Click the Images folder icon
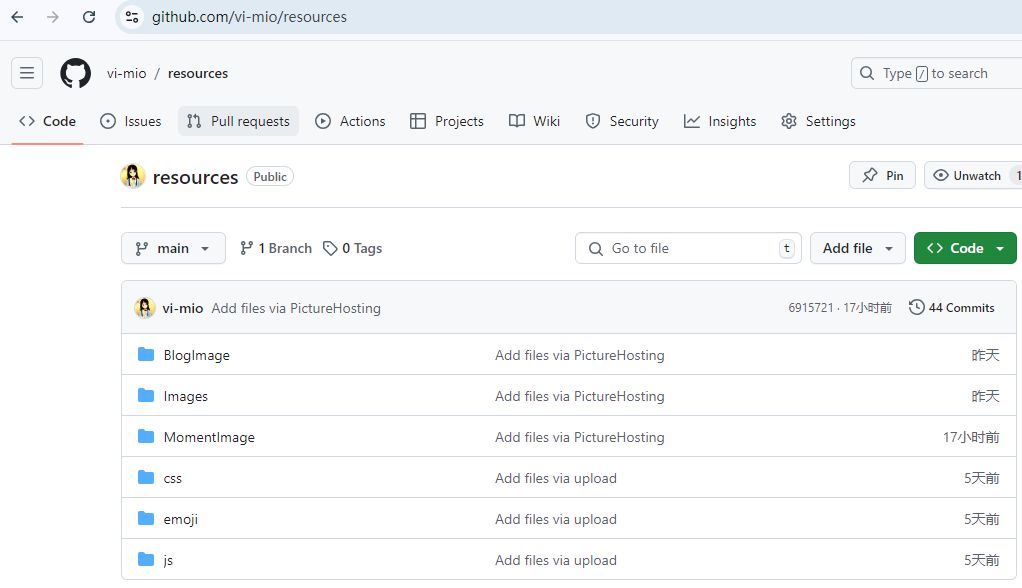The image size is (1022, 588). (146, 396)
